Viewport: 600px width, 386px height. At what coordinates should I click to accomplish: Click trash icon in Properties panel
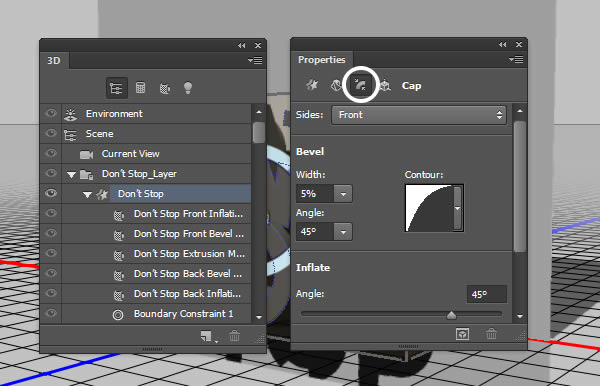click(x=491, y=334)
